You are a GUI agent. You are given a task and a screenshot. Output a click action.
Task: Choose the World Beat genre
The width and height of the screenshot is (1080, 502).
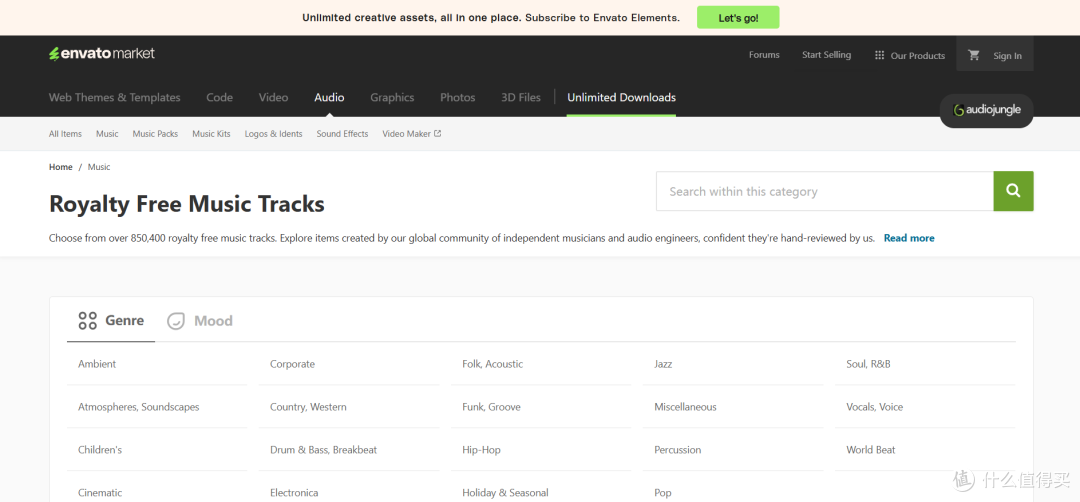(871, 450)
